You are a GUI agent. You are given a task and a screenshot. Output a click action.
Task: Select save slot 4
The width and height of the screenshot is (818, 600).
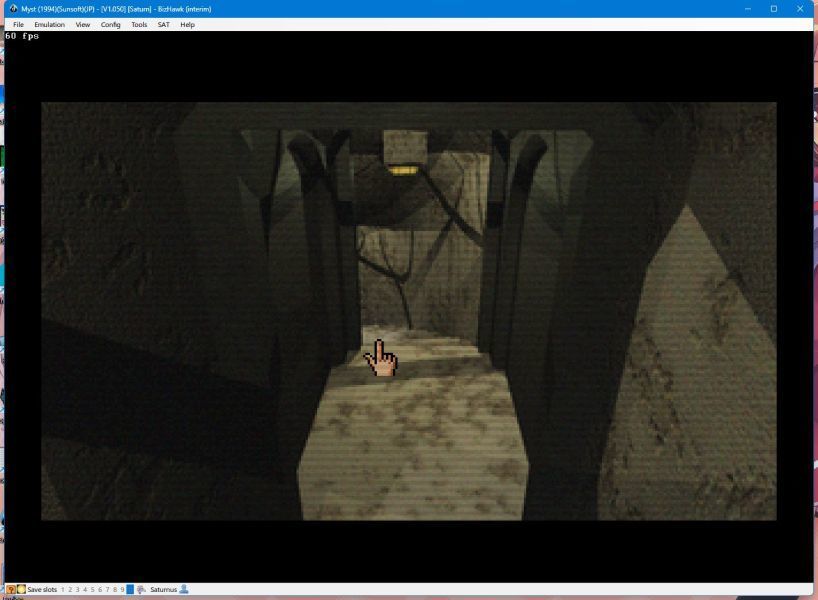(x=85, y=590)
